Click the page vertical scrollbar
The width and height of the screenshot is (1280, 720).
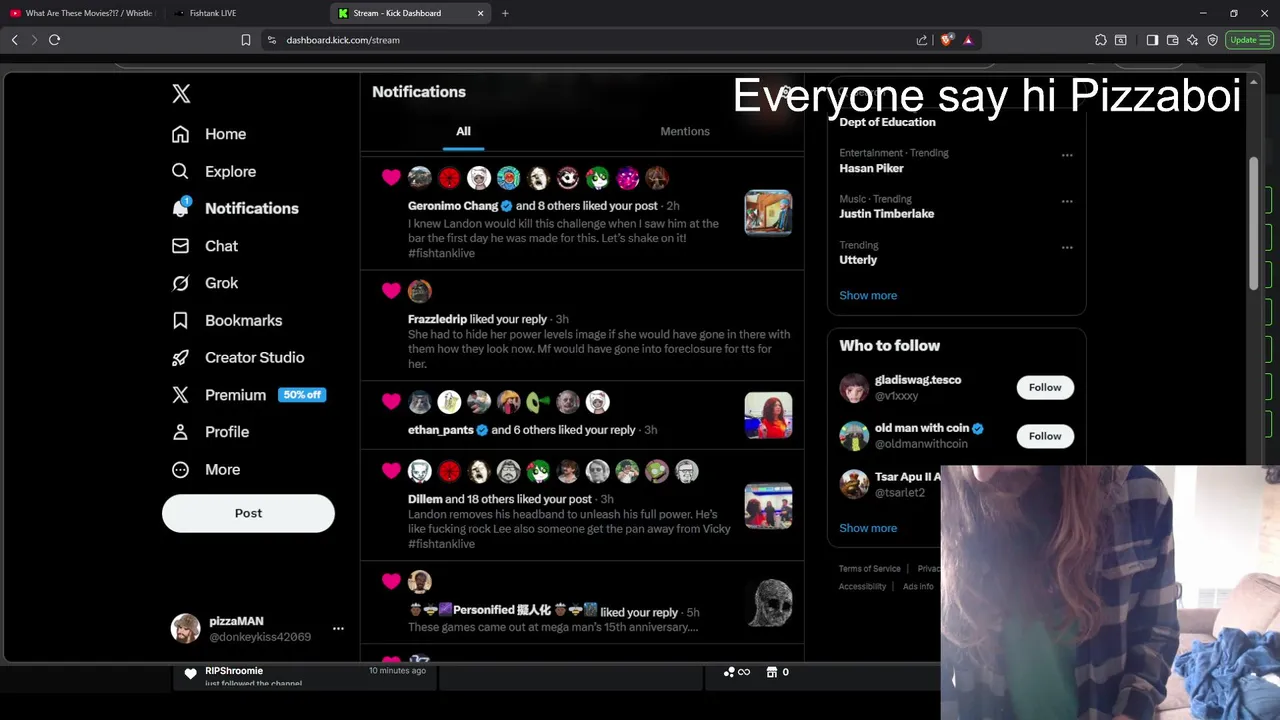[1254, 222]
